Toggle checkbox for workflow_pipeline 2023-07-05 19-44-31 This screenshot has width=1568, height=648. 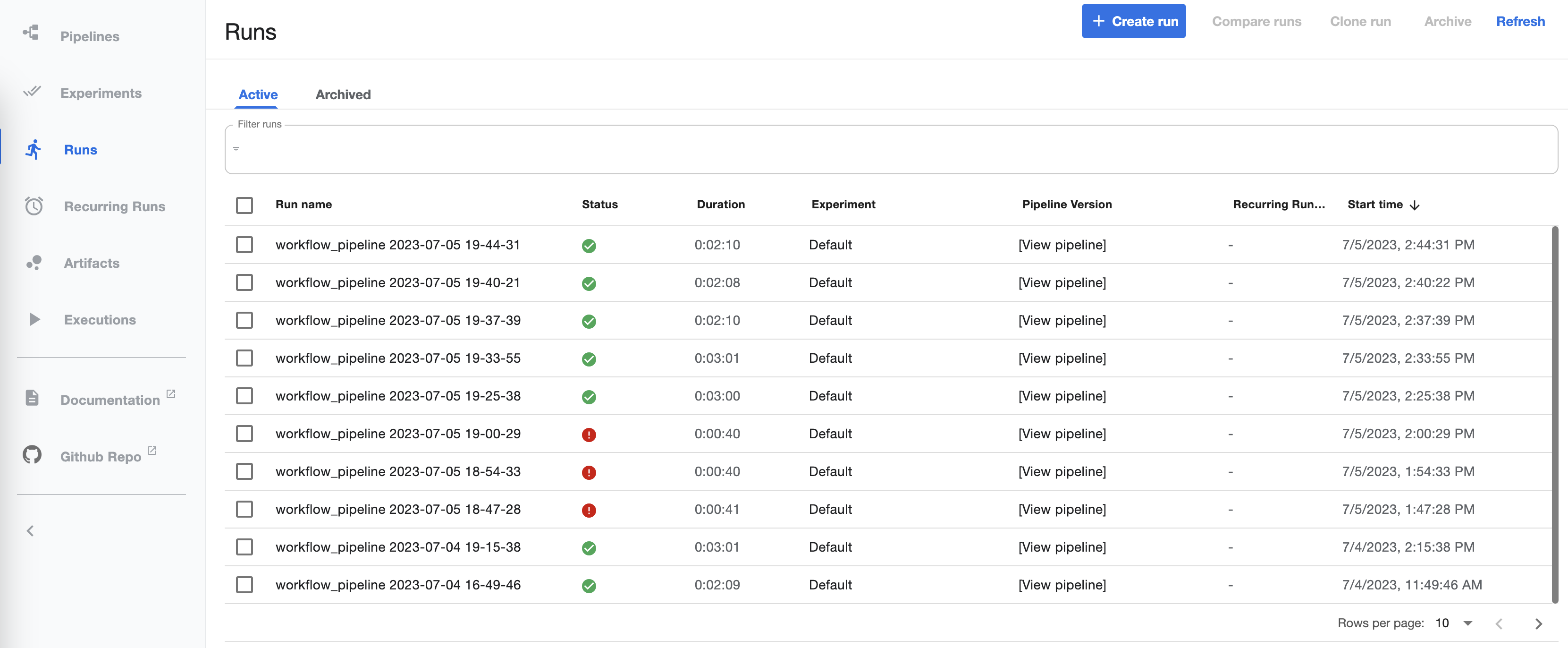point(246,243)
